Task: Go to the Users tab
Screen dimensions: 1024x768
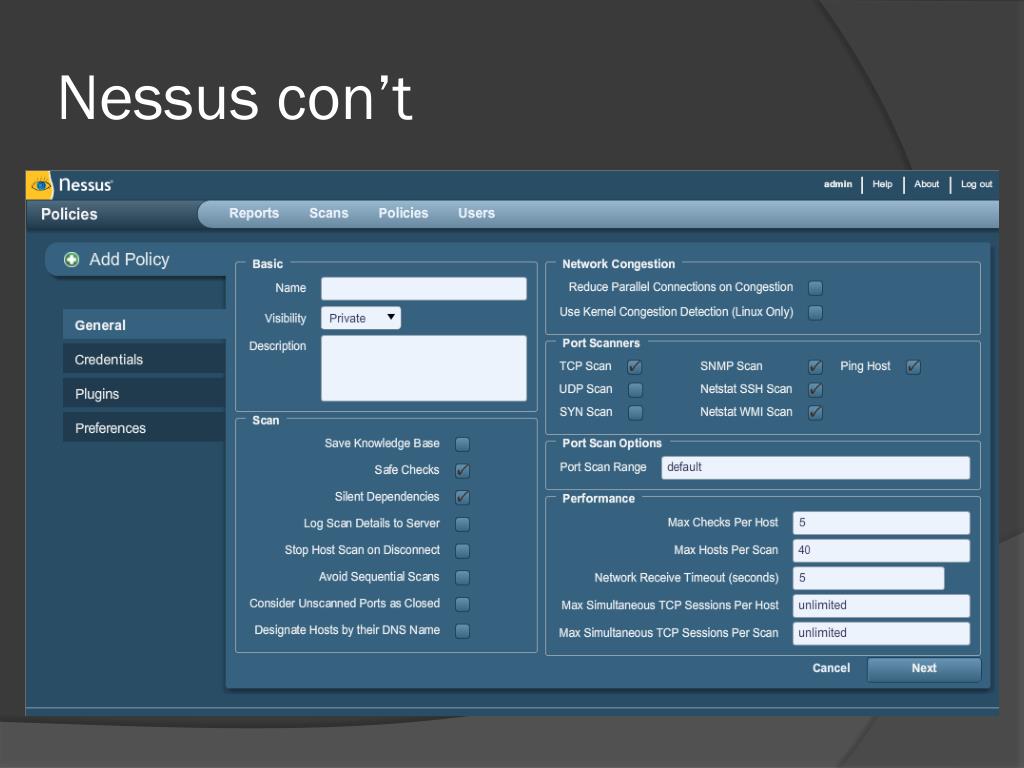Action: coord(476,214)
